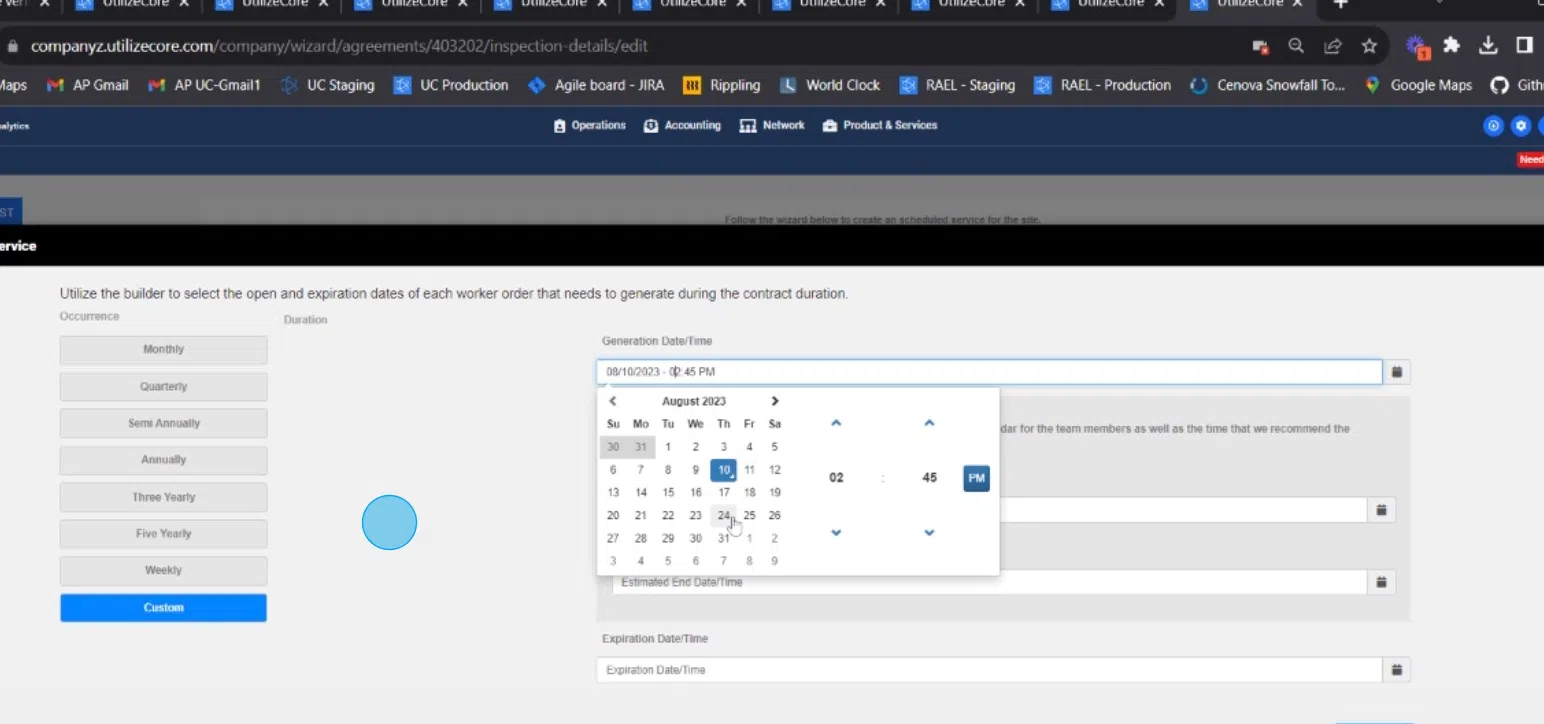Click the Expiration Date/Time input field

990,670
